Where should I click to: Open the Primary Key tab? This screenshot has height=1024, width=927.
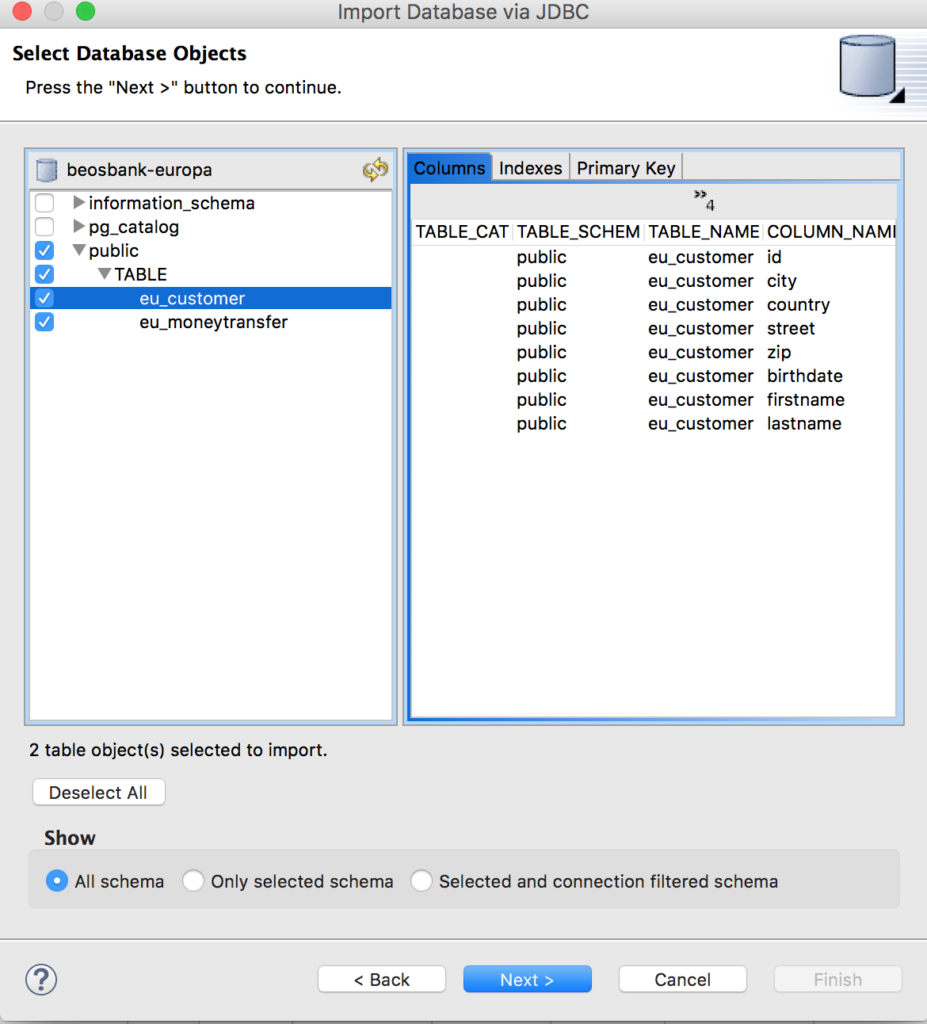(625, 167)
